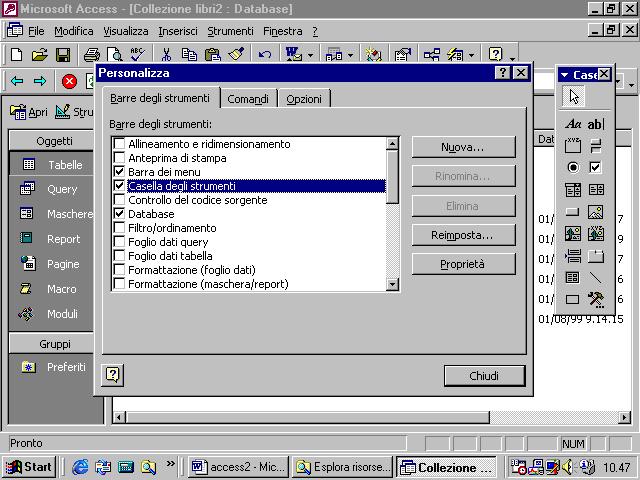The image size is (640, 480).
Task: Open the Visualizza menu
Action: click(x=125, y=31)
